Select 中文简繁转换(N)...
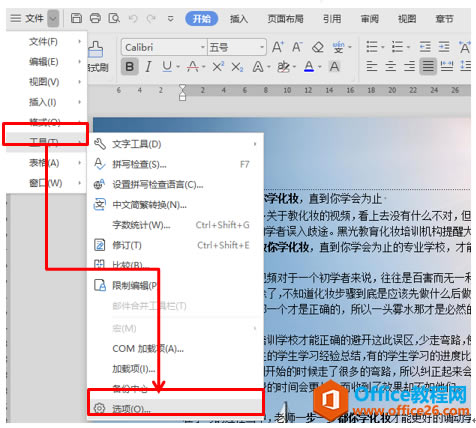 tap(175, 205)
